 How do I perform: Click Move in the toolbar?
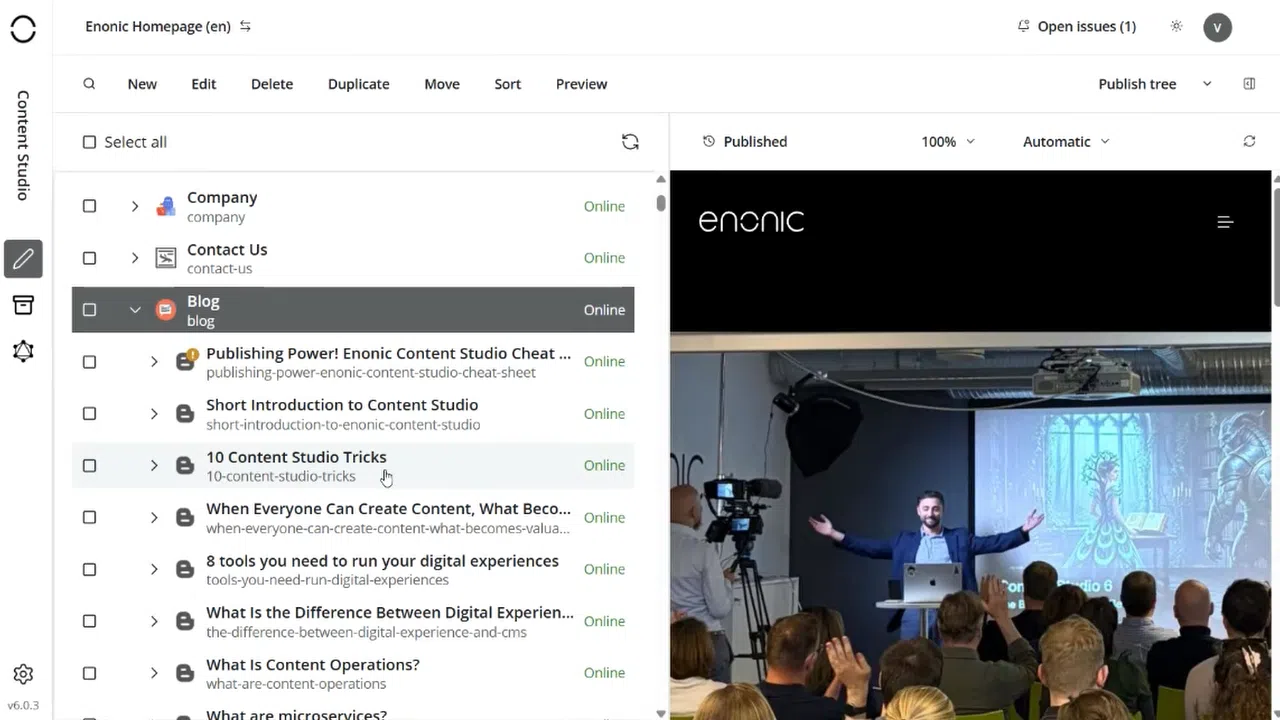click(x=442, y=84)
